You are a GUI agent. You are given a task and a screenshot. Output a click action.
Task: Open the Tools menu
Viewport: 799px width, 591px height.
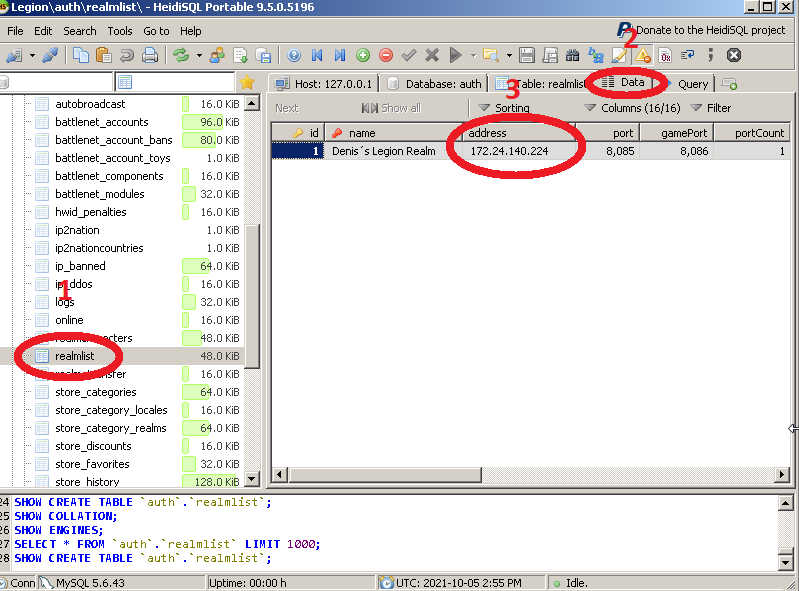tap(119, 31)
